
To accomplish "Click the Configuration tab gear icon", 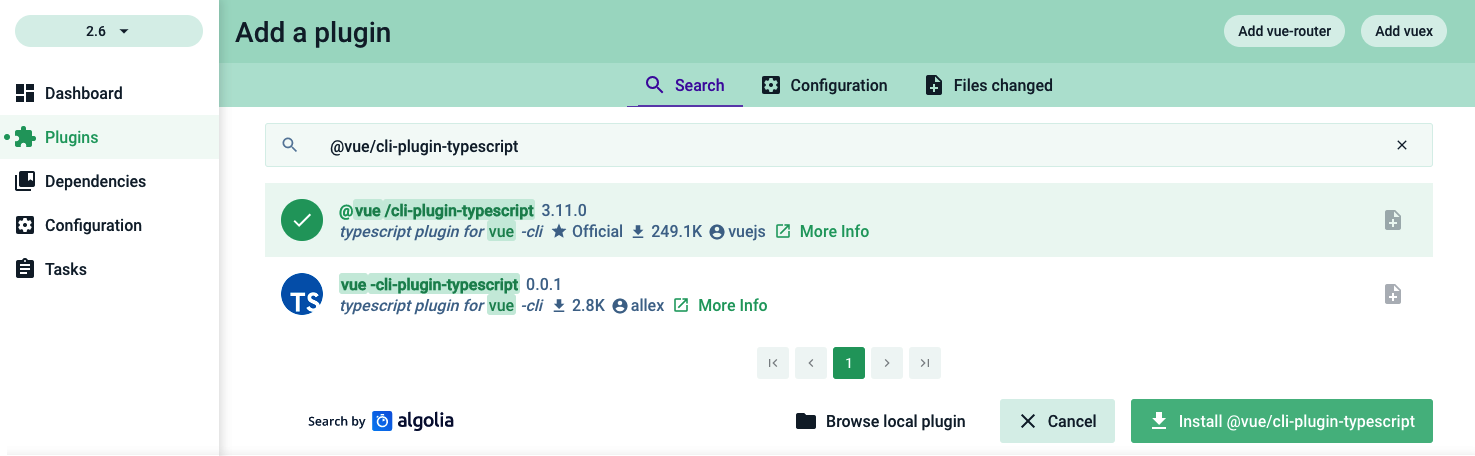I will tap(771, 85).
